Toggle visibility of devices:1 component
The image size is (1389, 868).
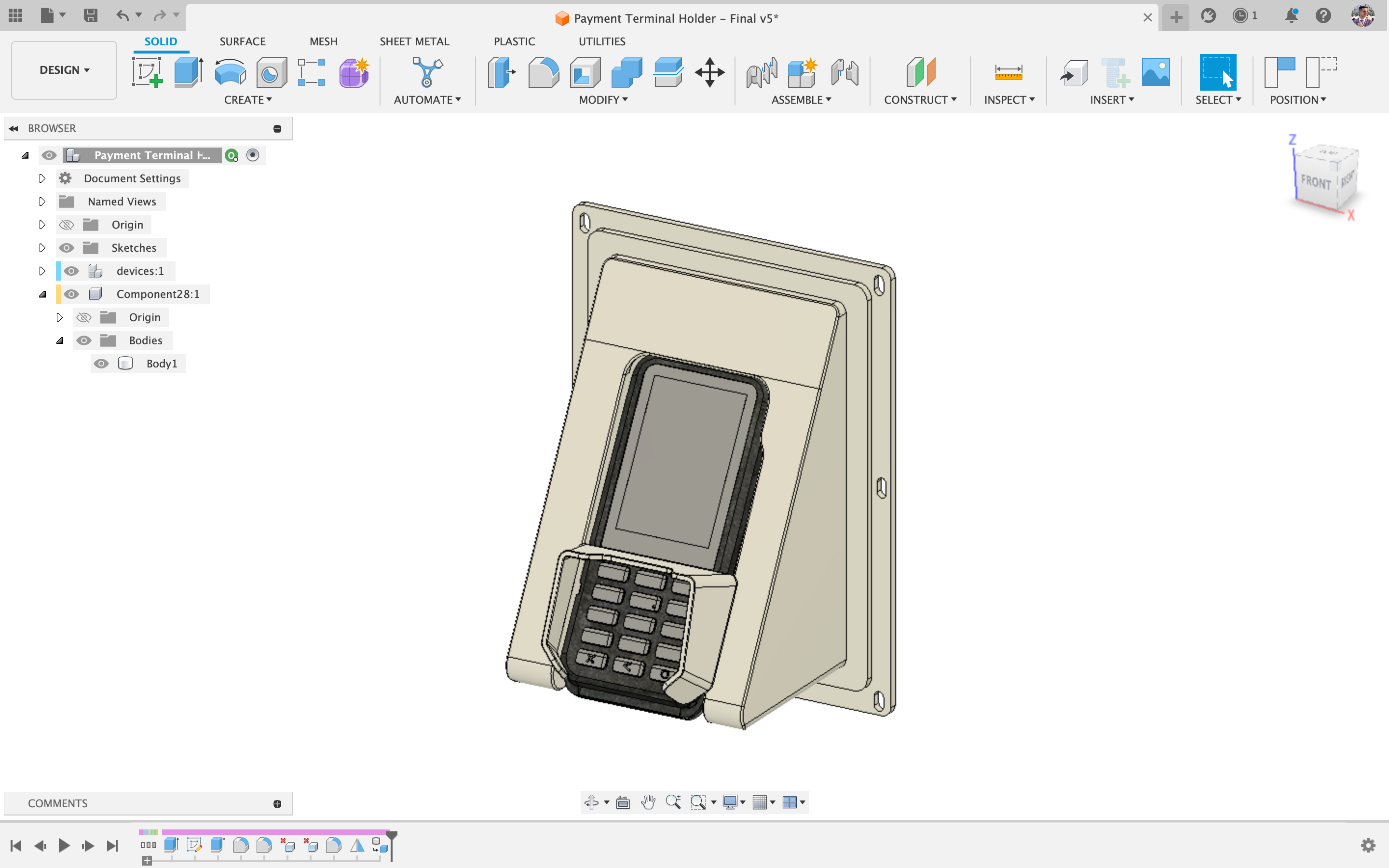[x=71, y=271]
